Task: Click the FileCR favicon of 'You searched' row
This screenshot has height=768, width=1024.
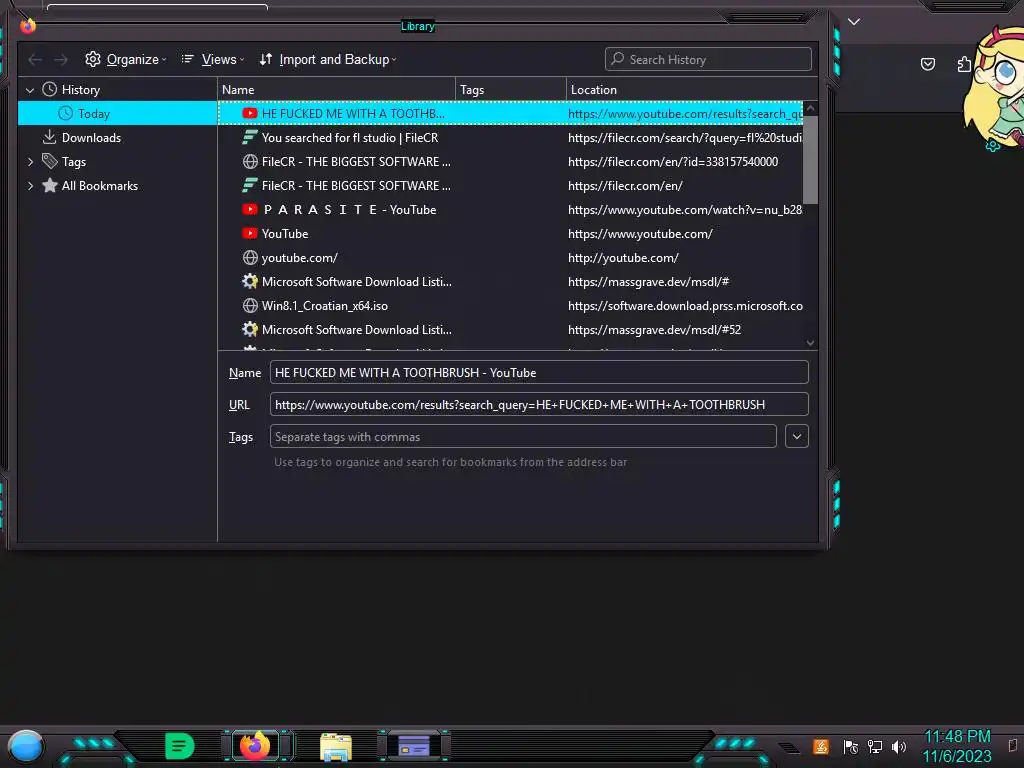Action: click(249, 138)
